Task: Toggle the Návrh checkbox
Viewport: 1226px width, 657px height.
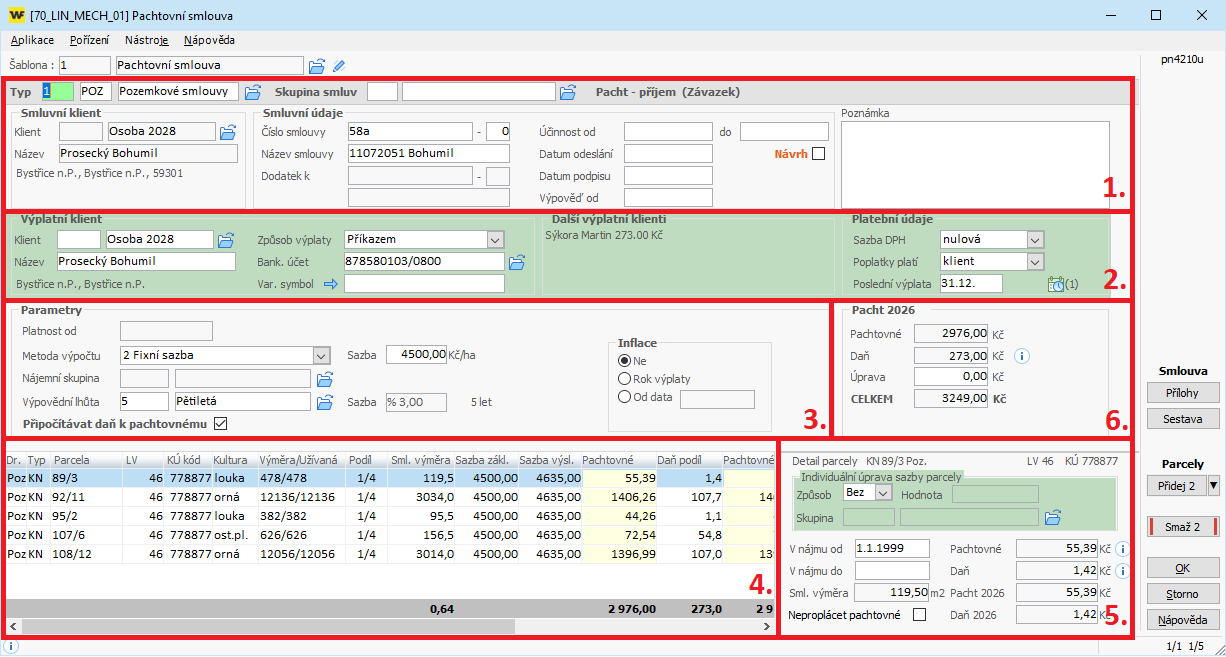Action: pyautogui.click(x=819, y=154)
